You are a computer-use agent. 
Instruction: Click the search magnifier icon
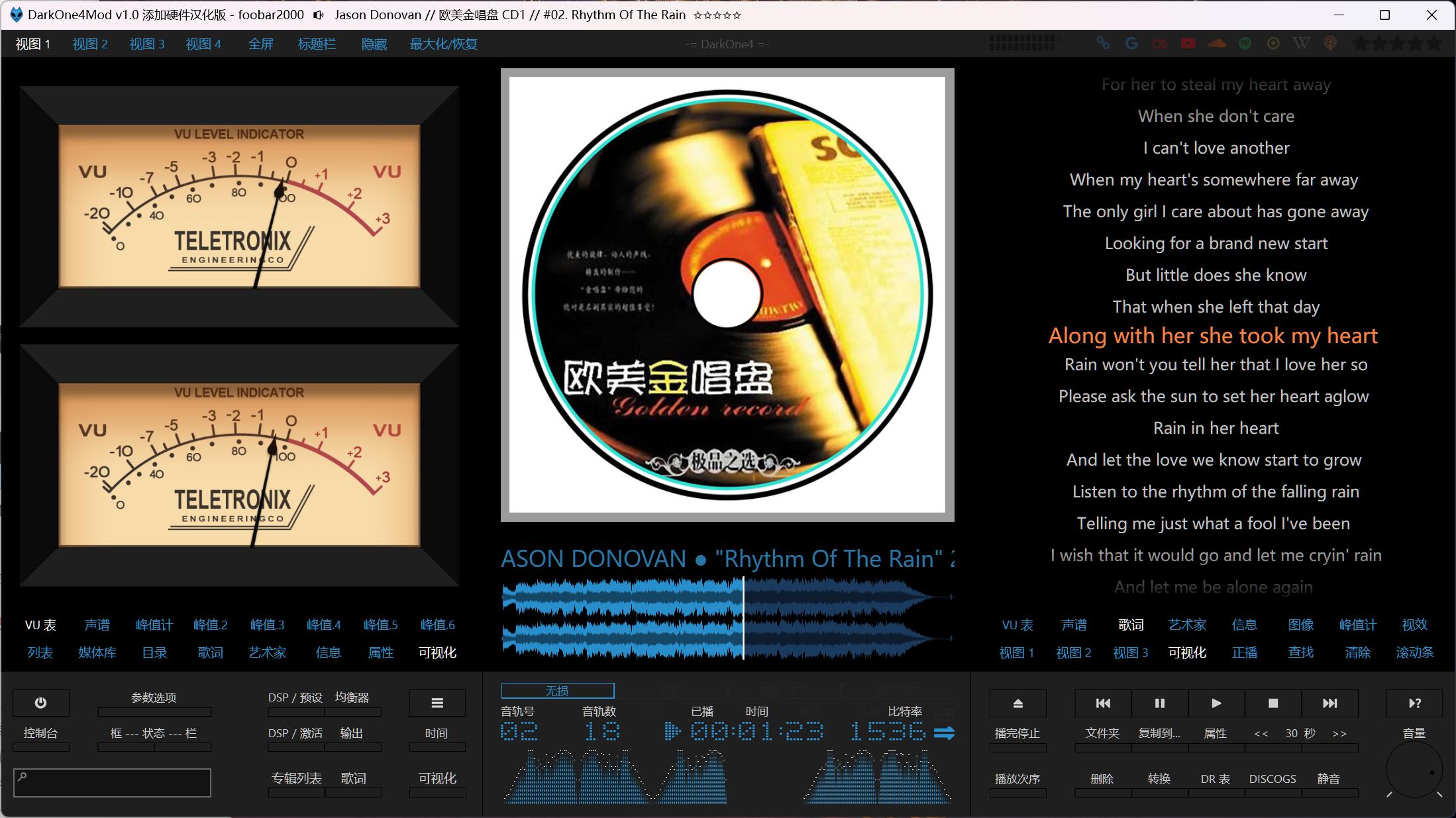pyautogui.click(x=23, y=776)
